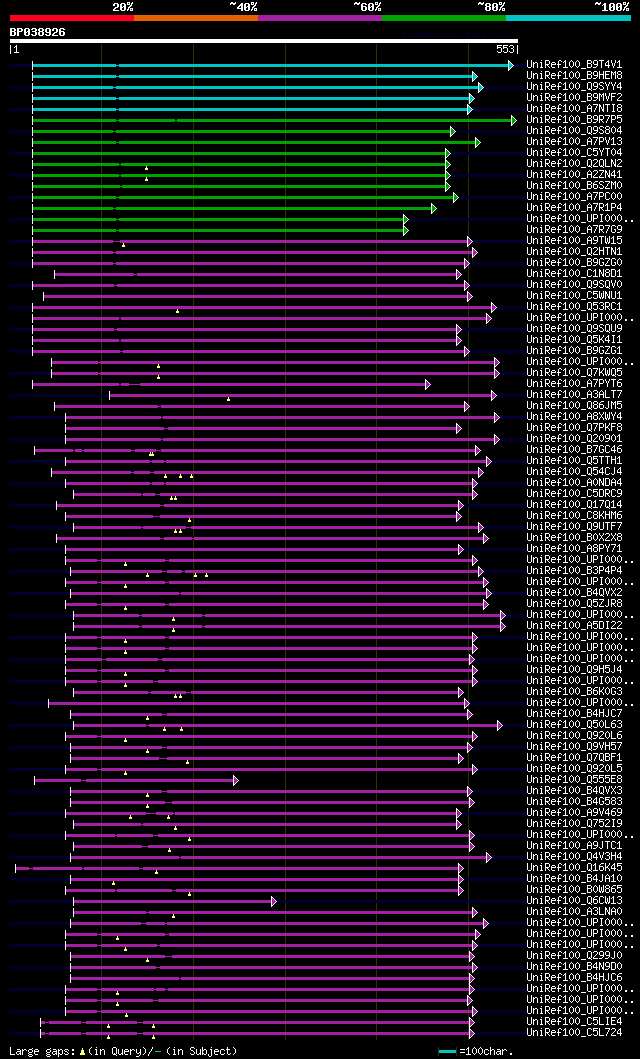Image resolution: width=640 pixels, height=1059 pixels.
Task: Select label UniRef100_Q299J0
Action: (575, 956)
